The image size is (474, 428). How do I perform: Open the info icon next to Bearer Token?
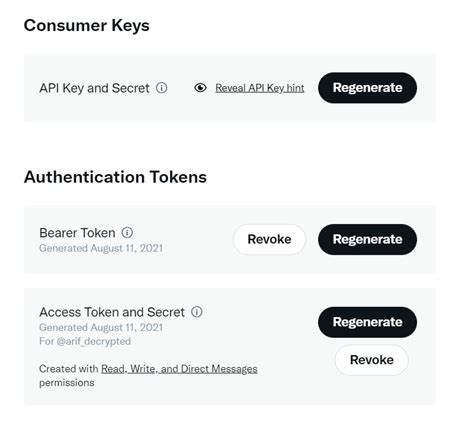pyautogui.click(x=127, y=233)
